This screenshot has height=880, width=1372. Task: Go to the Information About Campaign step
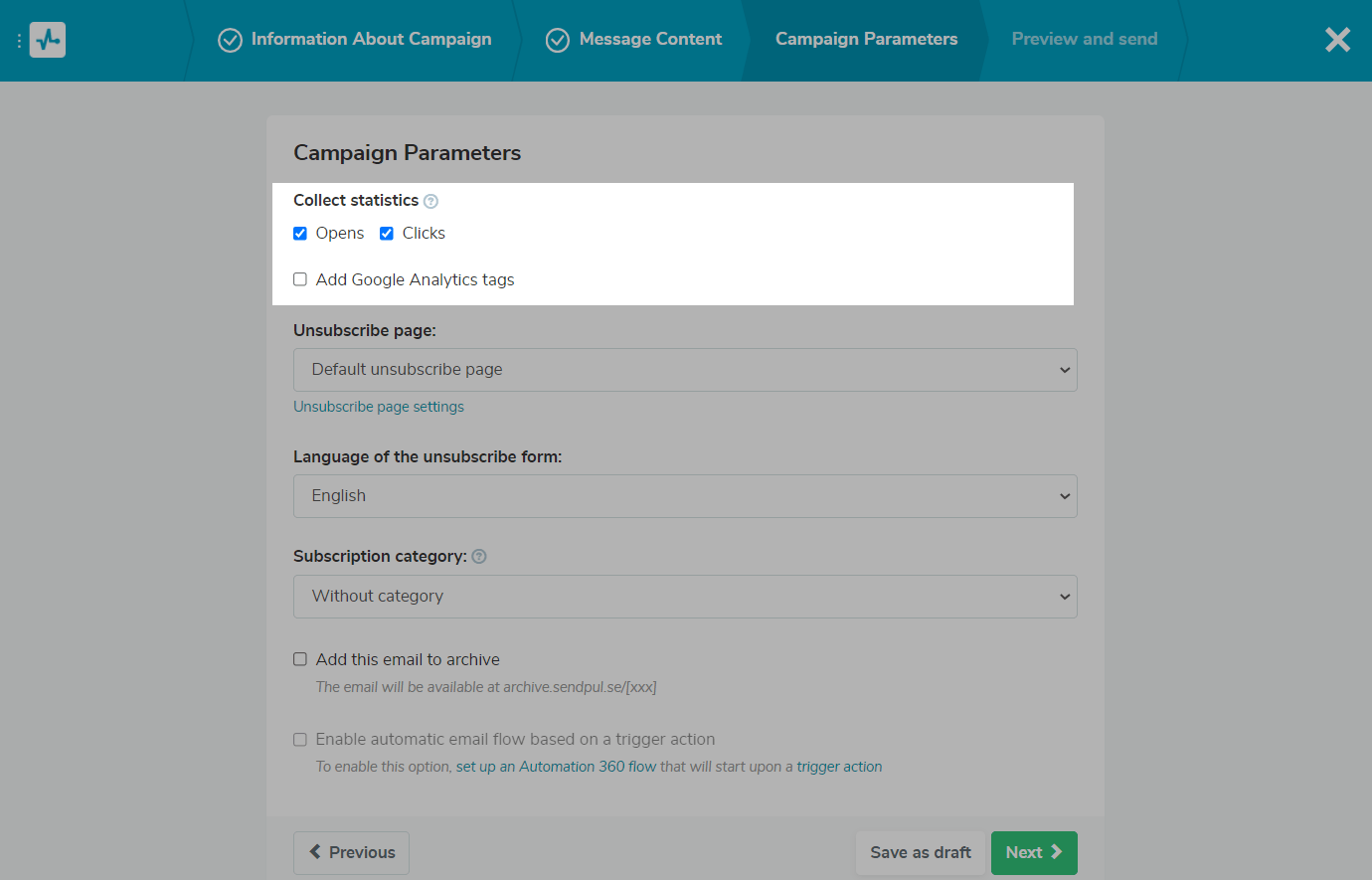click(371, 39)
